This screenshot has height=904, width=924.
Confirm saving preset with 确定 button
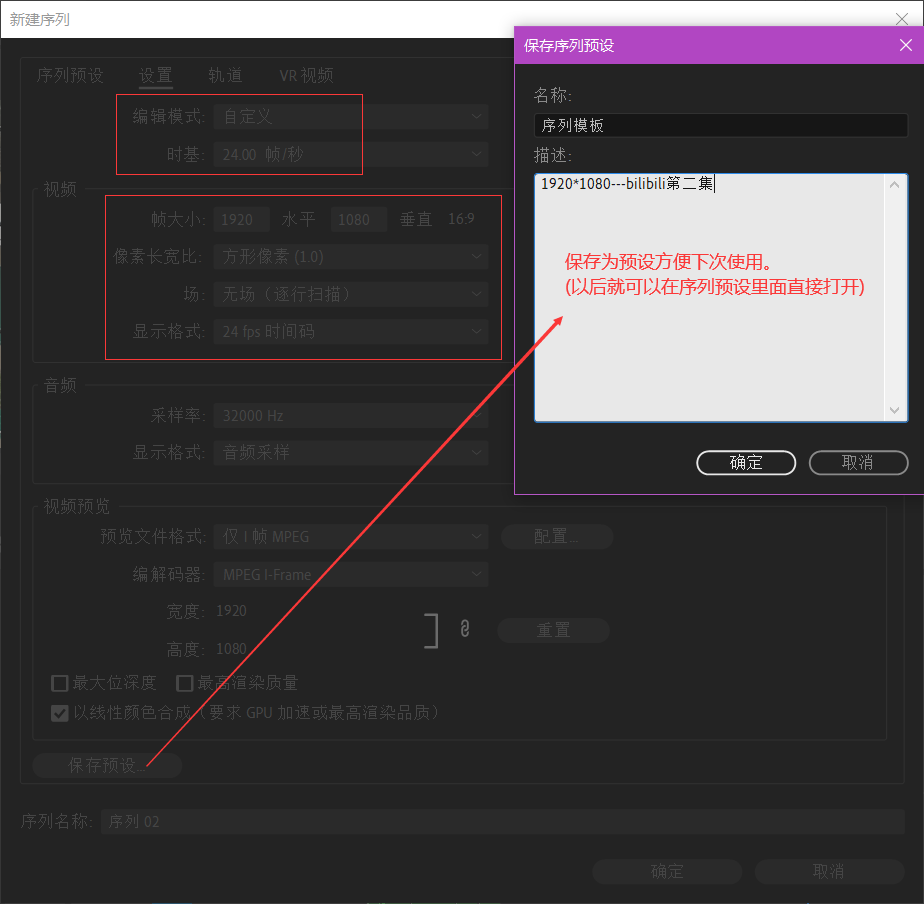pyautogui.click(x=746, y=463)
